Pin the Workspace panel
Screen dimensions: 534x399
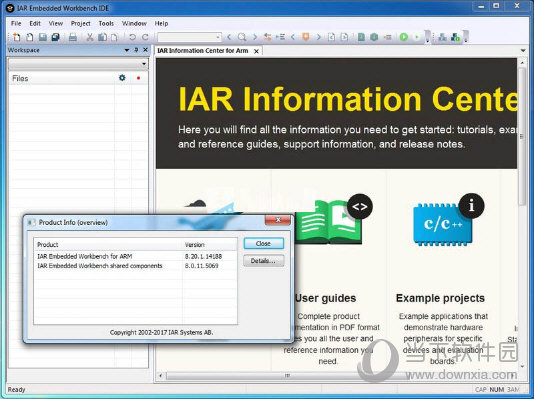(x=136, y=50)
